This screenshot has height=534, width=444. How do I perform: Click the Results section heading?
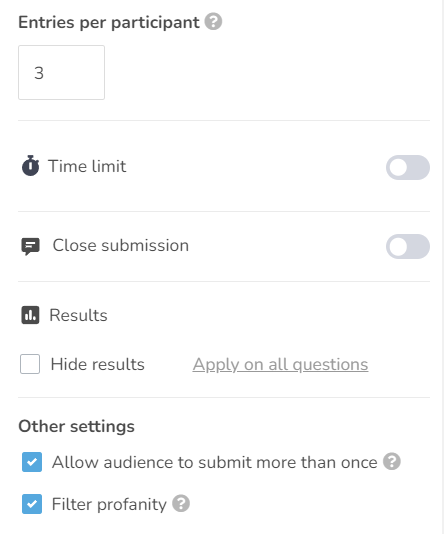pyautogui.click(x=78, y=315)
